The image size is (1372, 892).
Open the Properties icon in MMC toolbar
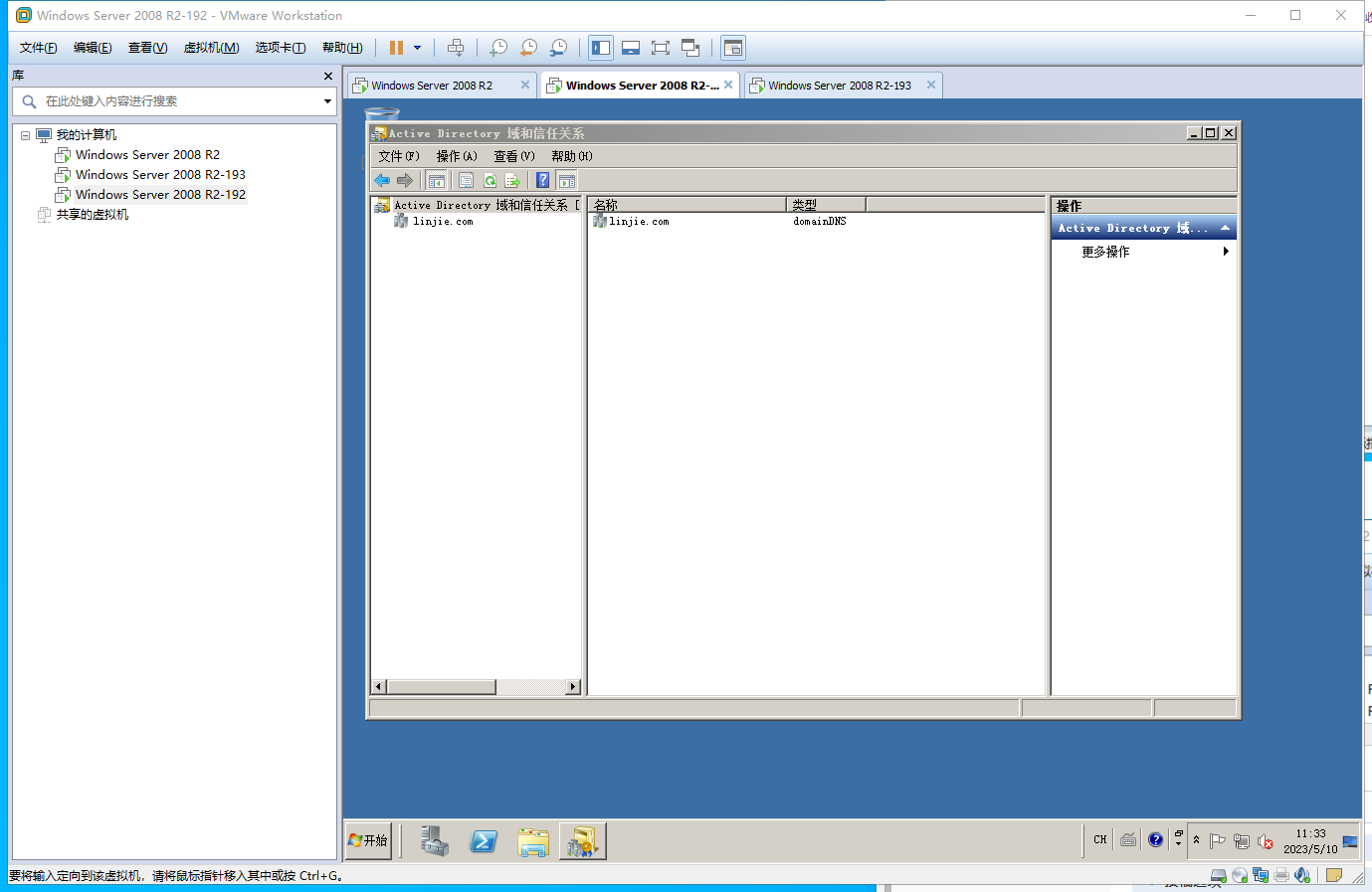point(466,180)
